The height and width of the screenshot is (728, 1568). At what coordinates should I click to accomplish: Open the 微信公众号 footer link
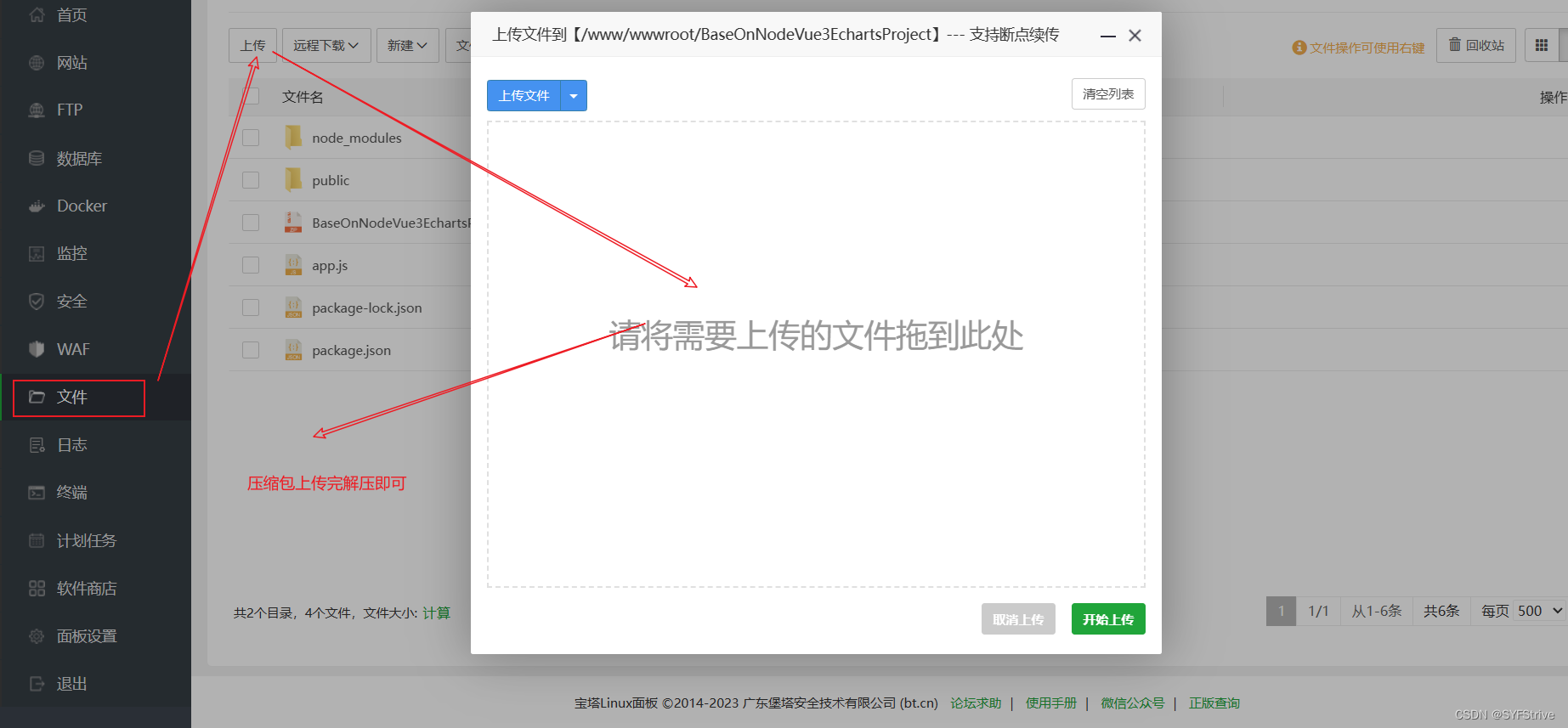point(1133,703)
